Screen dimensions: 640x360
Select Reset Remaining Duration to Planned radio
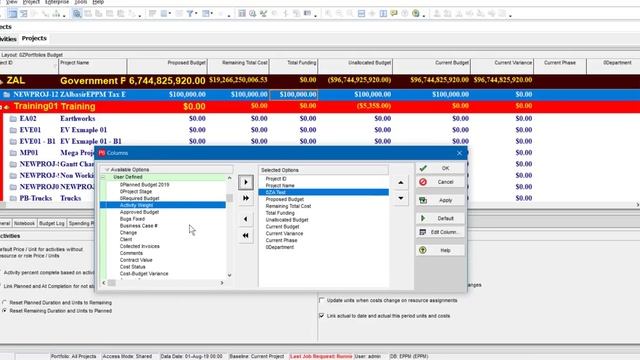point(4,311)
